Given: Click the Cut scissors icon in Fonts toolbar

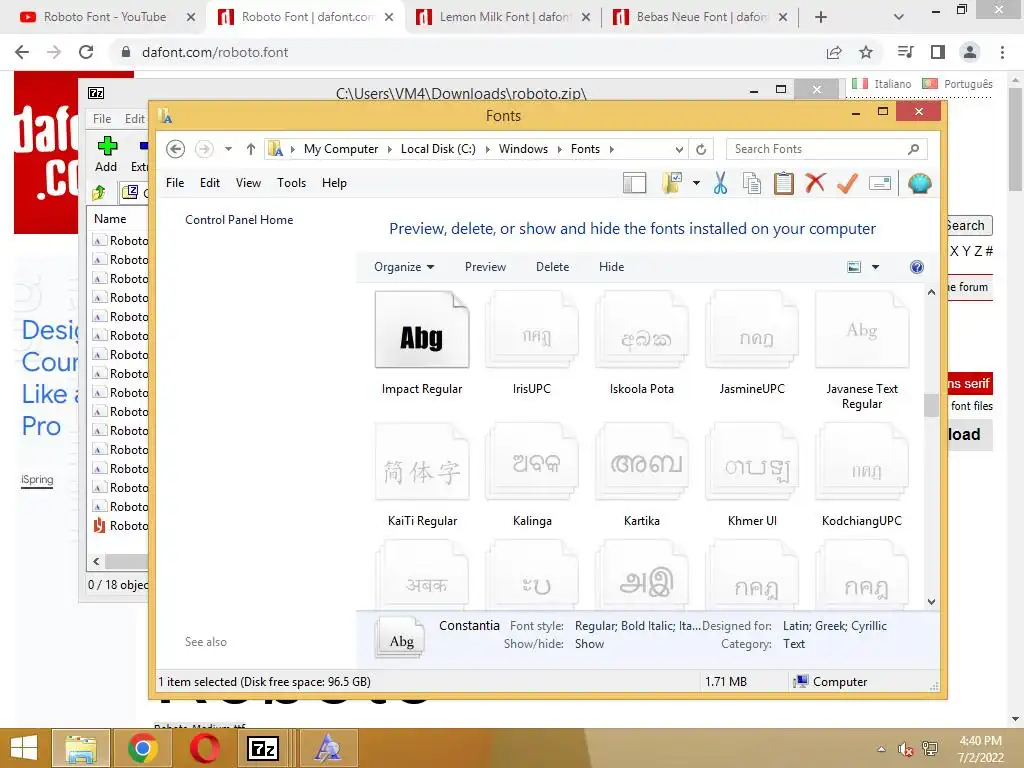Looking at the screenshot, I should pyautogui.click(x=720, y=184).
